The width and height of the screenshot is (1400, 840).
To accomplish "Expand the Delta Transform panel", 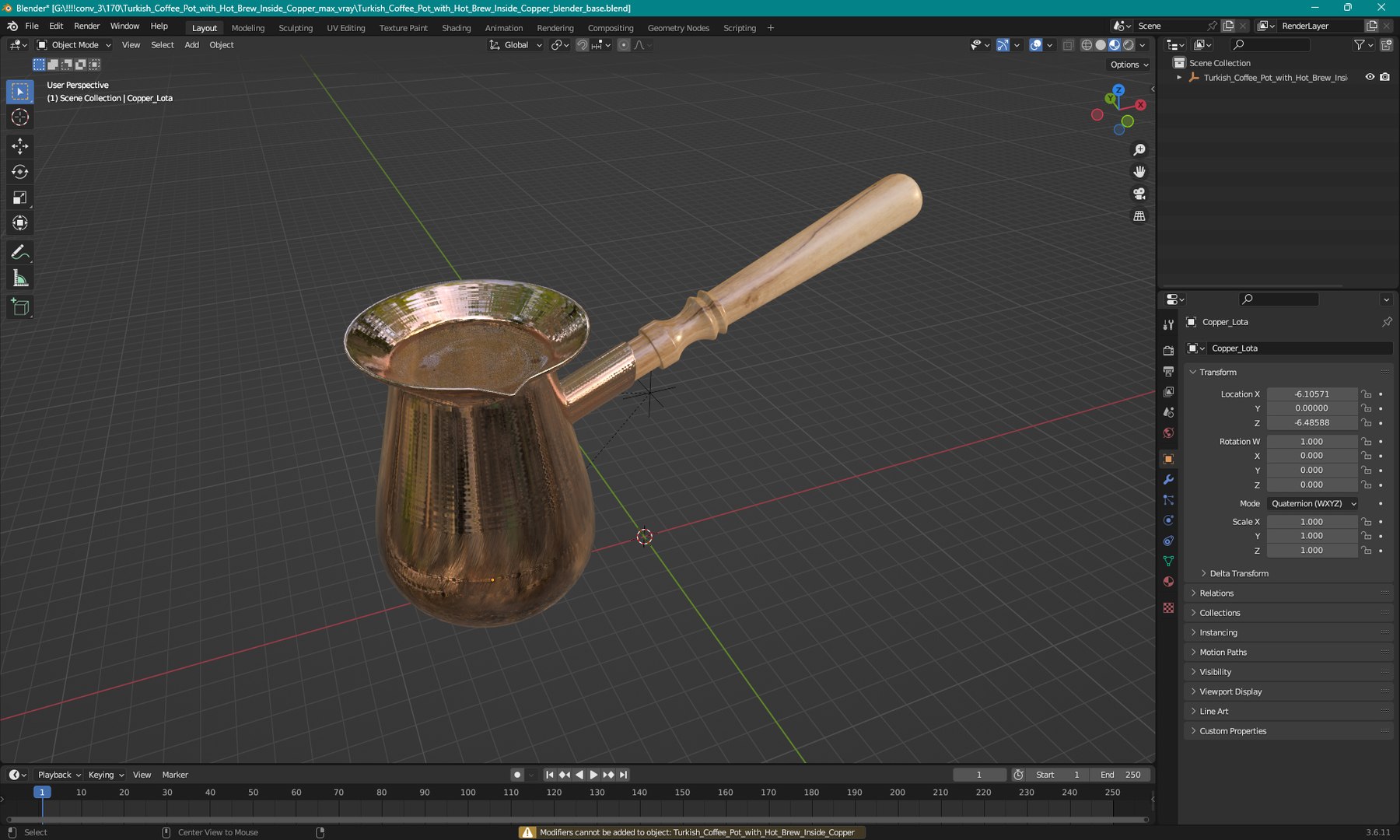I will click(1238, 573).
